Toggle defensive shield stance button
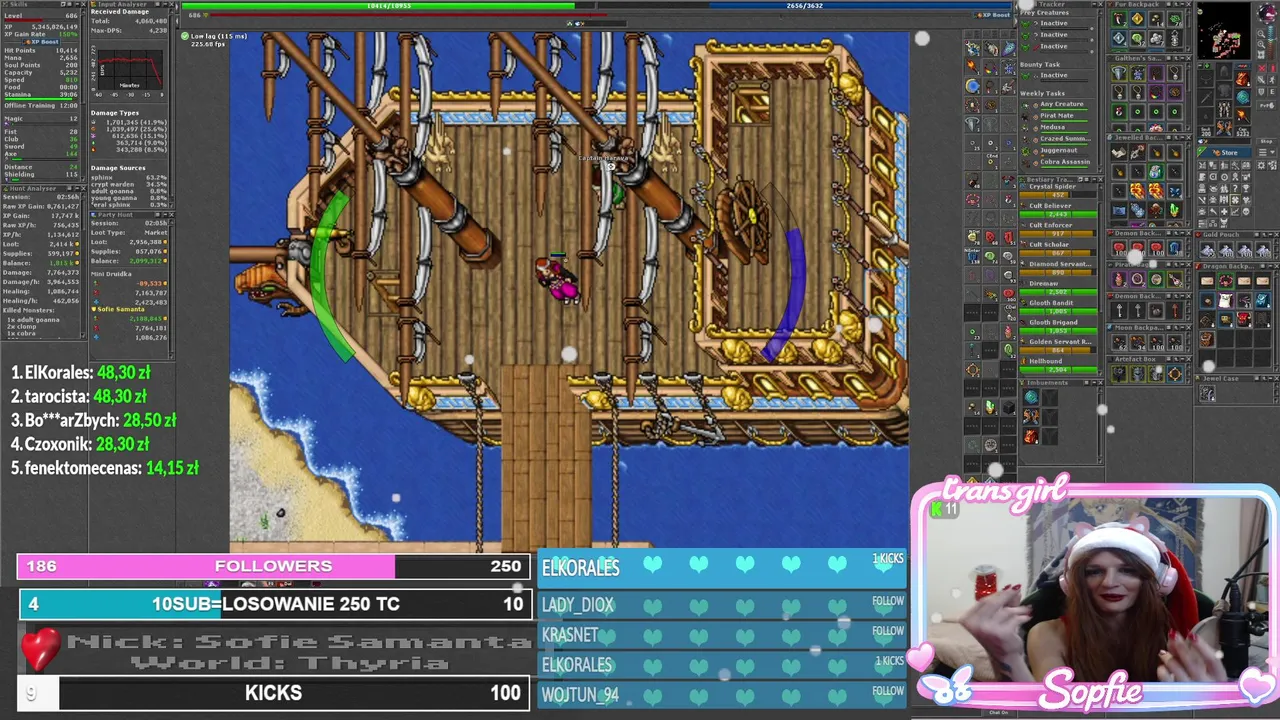The height and width of the screenshot is (720, 1280). tap(1261, 92)
